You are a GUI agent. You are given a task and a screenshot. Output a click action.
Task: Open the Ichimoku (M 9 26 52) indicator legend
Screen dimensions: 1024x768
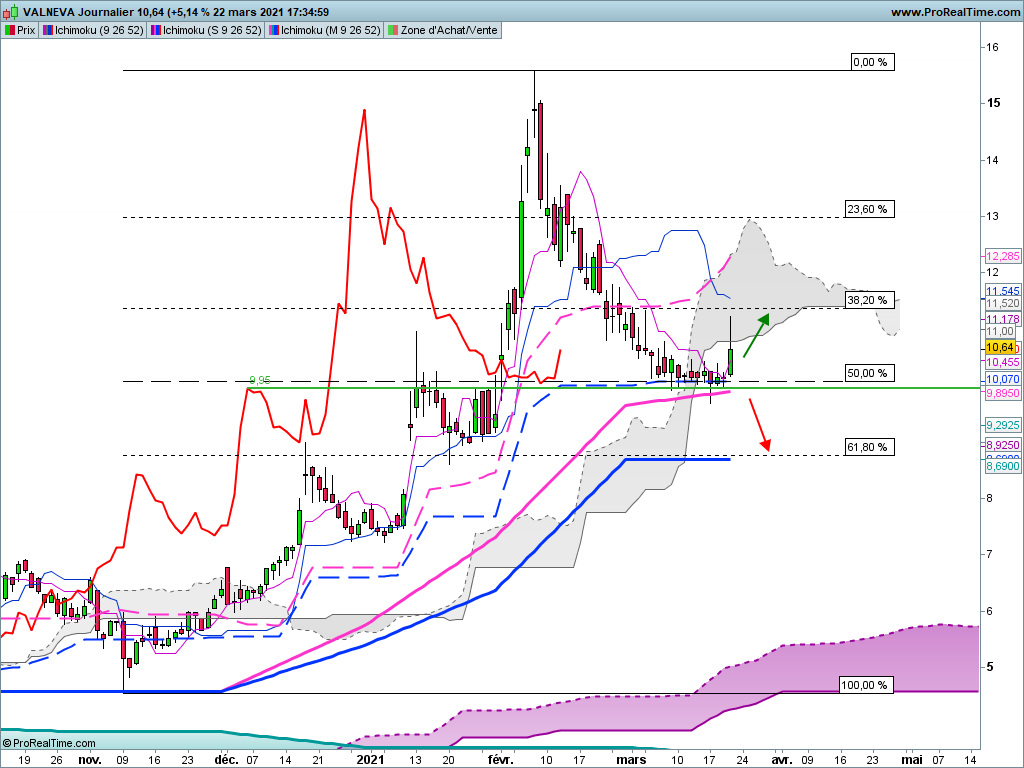coord(324,30)
